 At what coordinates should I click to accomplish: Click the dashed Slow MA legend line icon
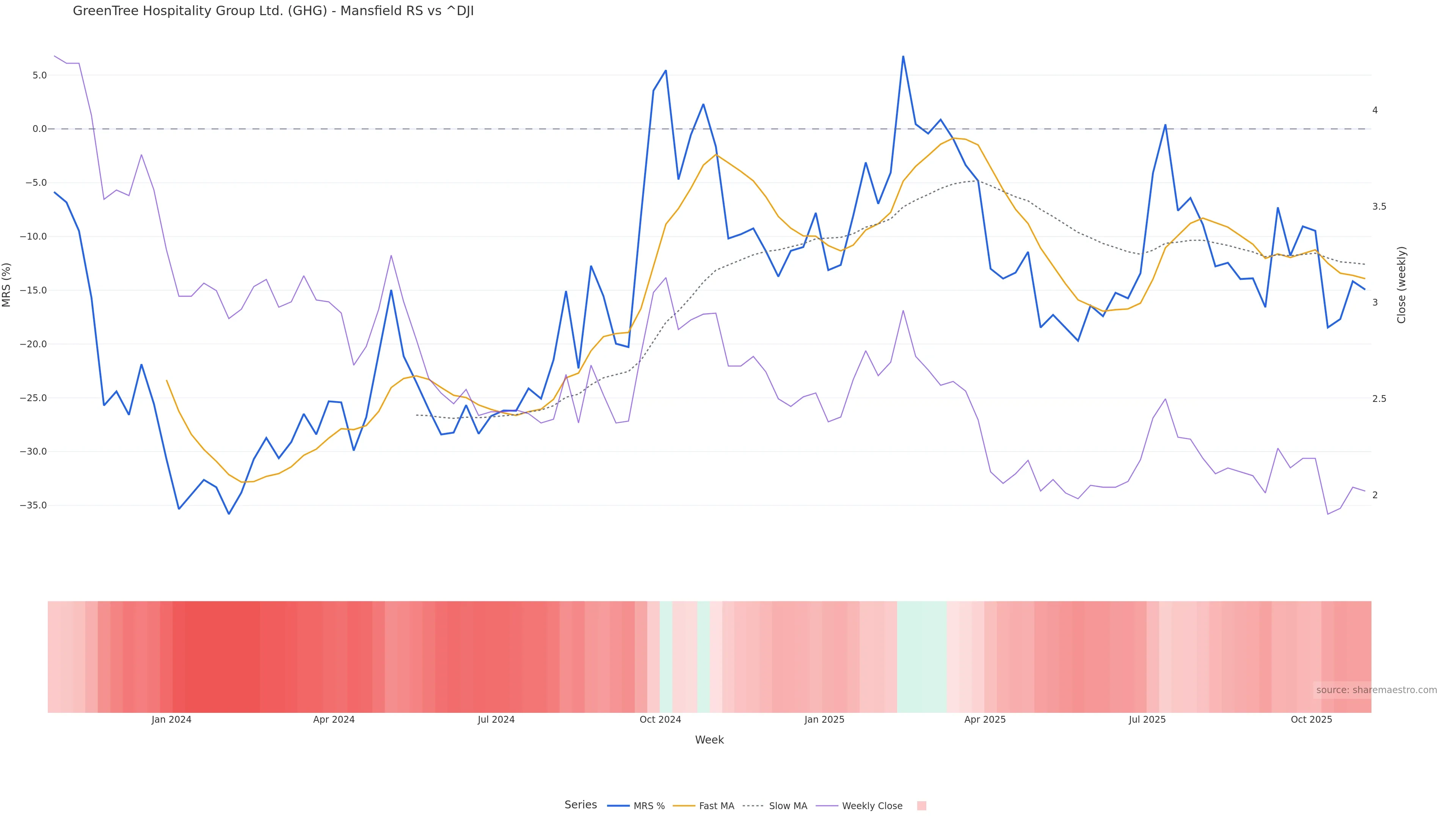click(x=753, y=806)
